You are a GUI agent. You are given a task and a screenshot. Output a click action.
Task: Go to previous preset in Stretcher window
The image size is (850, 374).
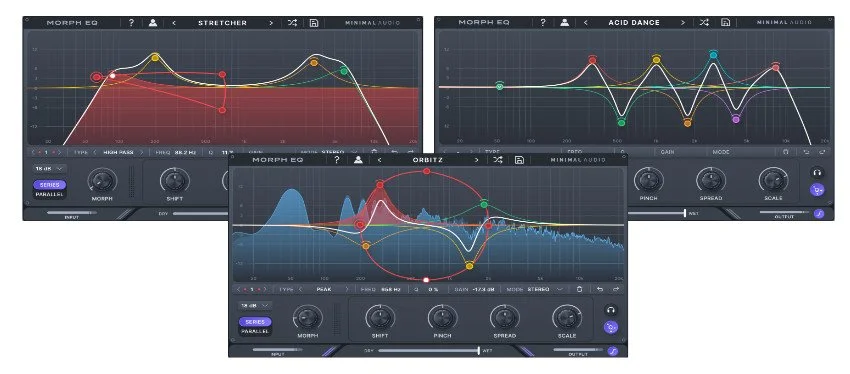174,23
